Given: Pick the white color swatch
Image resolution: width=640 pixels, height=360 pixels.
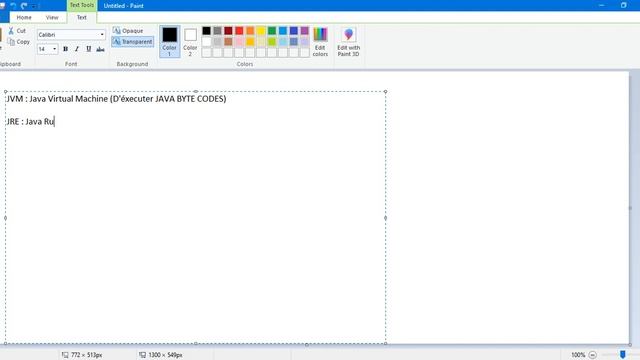Looking at the screenshot, I should coord(207,42).
